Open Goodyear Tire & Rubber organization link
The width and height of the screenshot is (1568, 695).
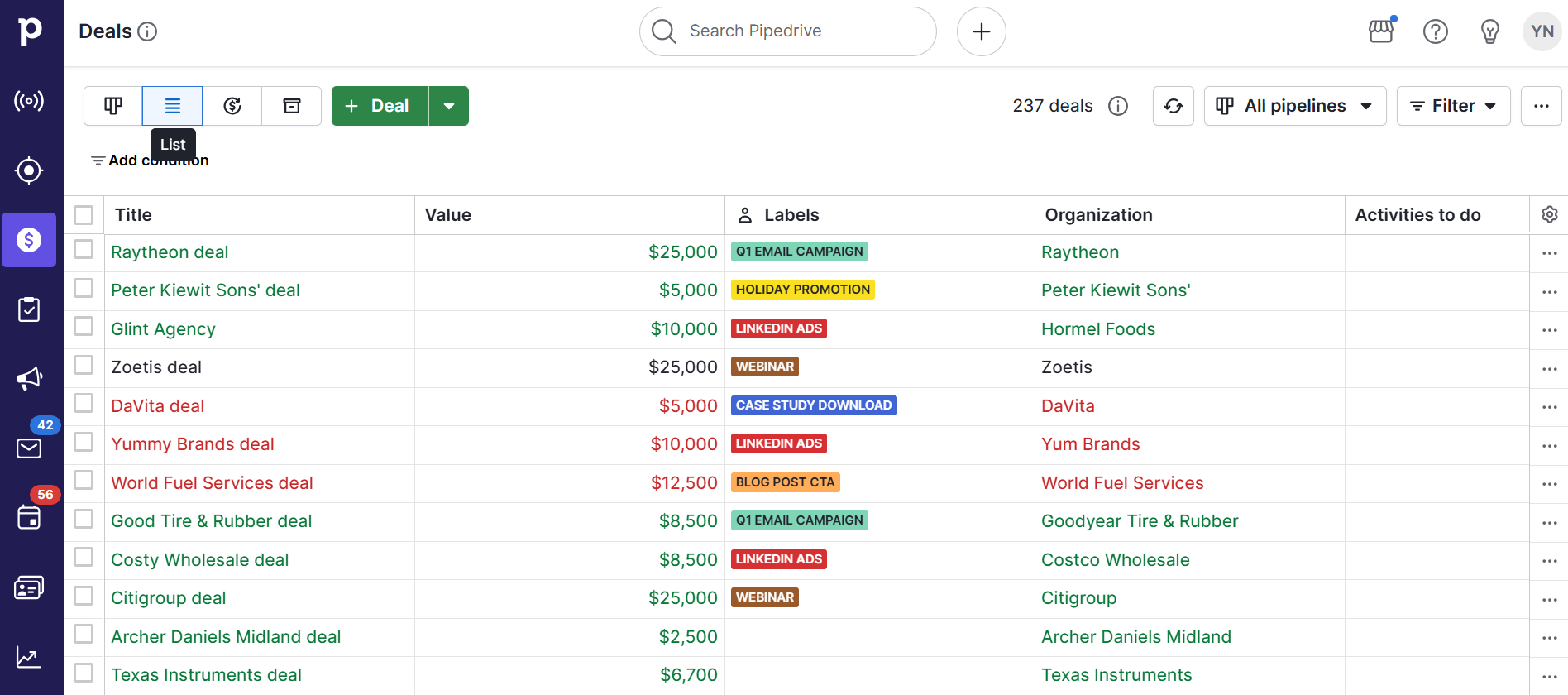coord(1140,521)
